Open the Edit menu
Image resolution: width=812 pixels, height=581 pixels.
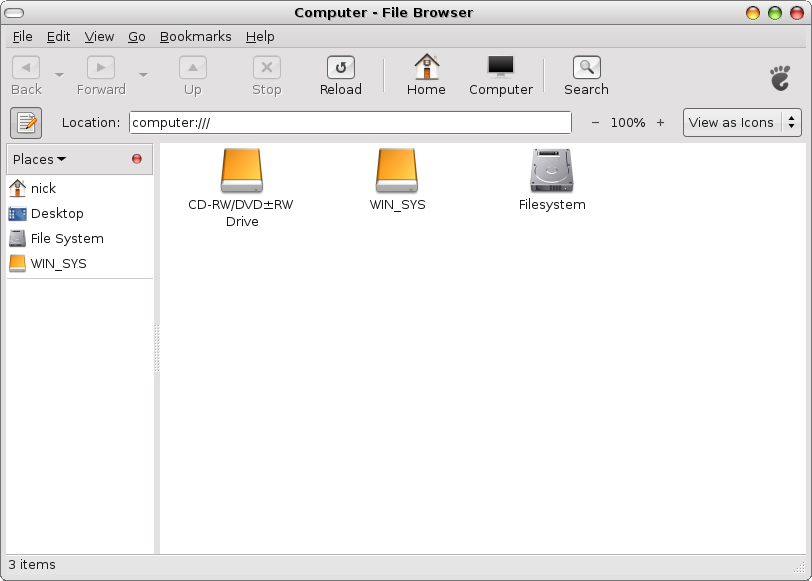[x=59, y=37]
